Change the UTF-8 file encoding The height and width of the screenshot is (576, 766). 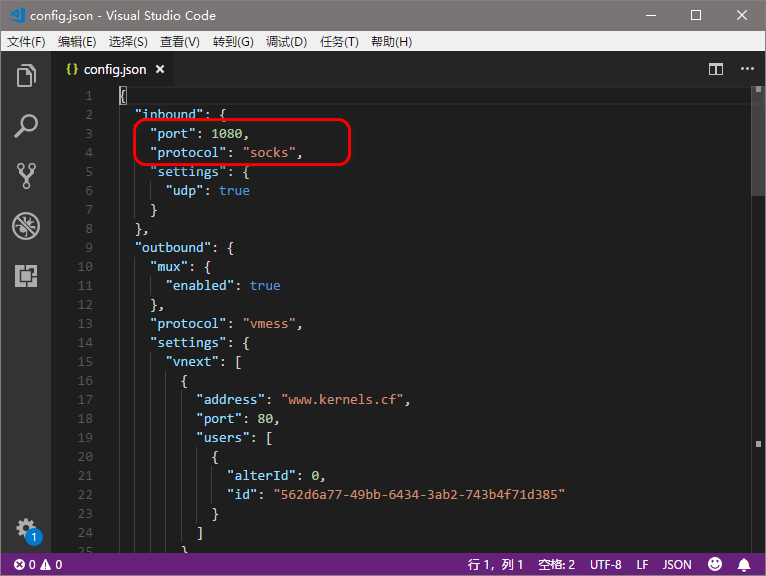(606, 565)
